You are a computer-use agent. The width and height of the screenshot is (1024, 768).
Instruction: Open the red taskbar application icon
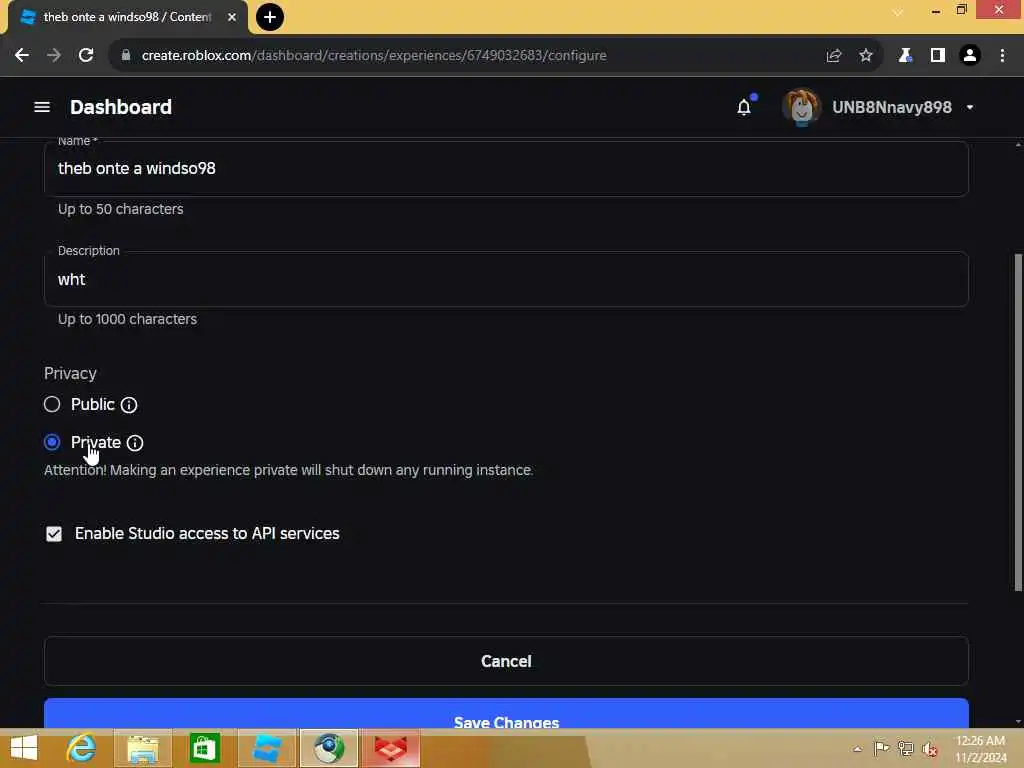(x=391, y=748)
